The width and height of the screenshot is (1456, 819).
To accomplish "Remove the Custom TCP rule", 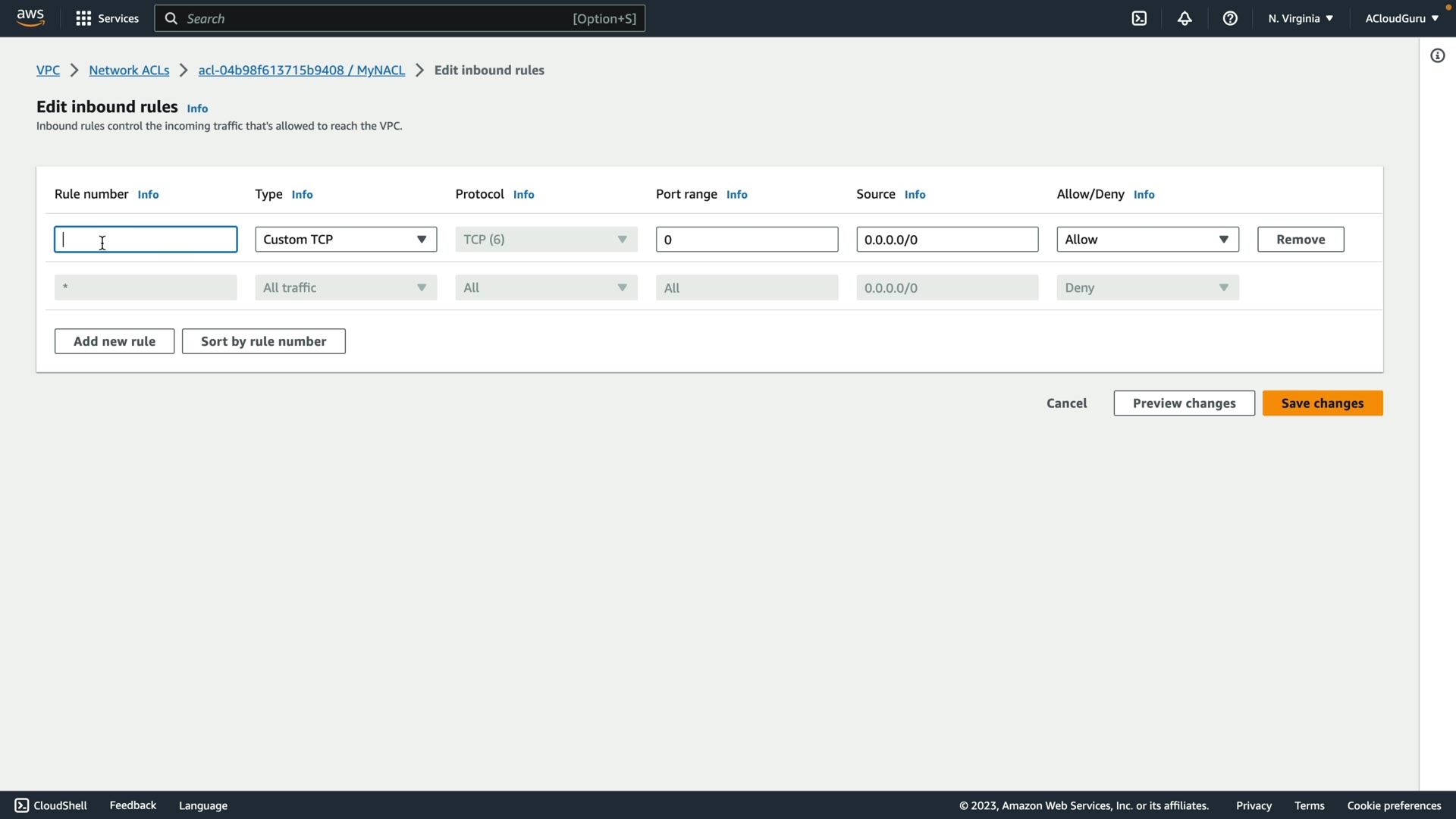I will (1300, 240).
